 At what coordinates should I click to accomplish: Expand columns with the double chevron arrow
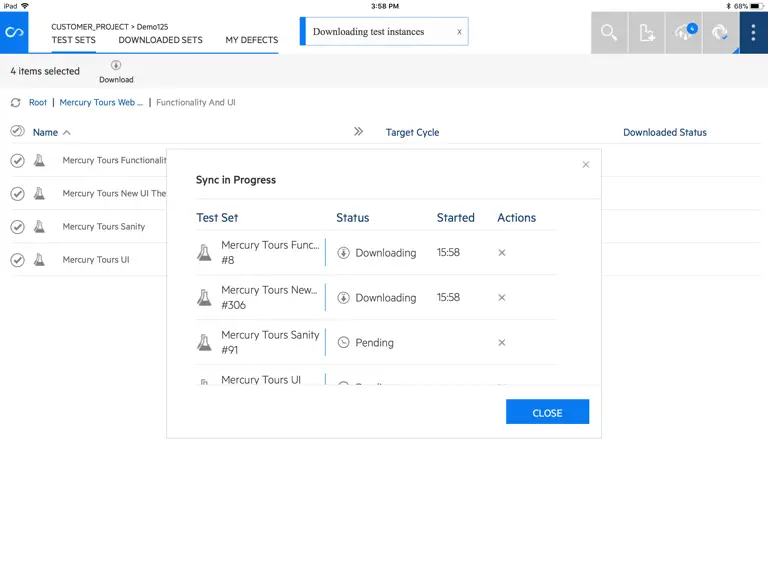359,131
